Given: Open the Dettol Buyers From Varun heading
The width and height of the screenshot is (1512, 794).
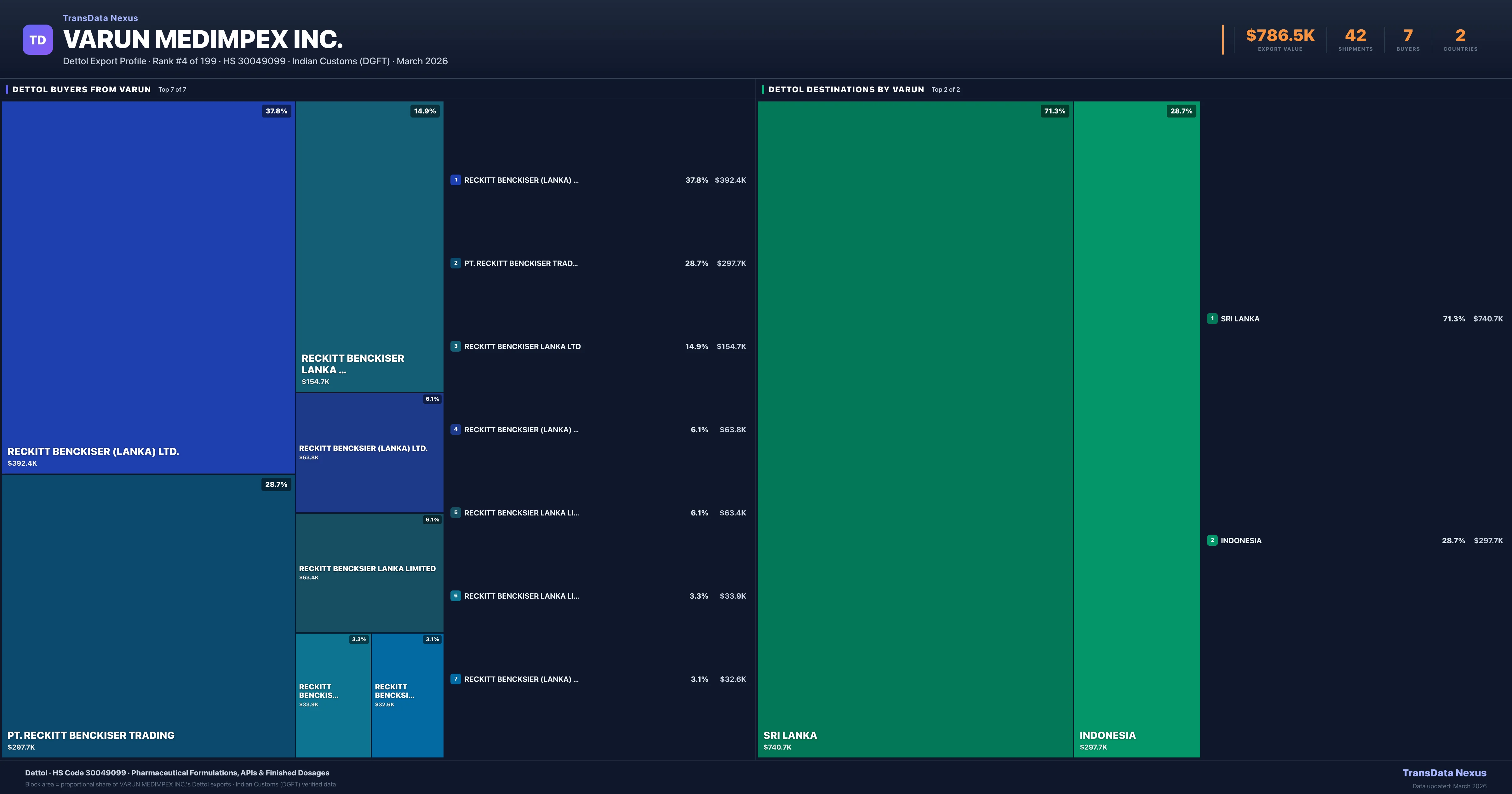Looking at the screenshot, I should 82,90.
